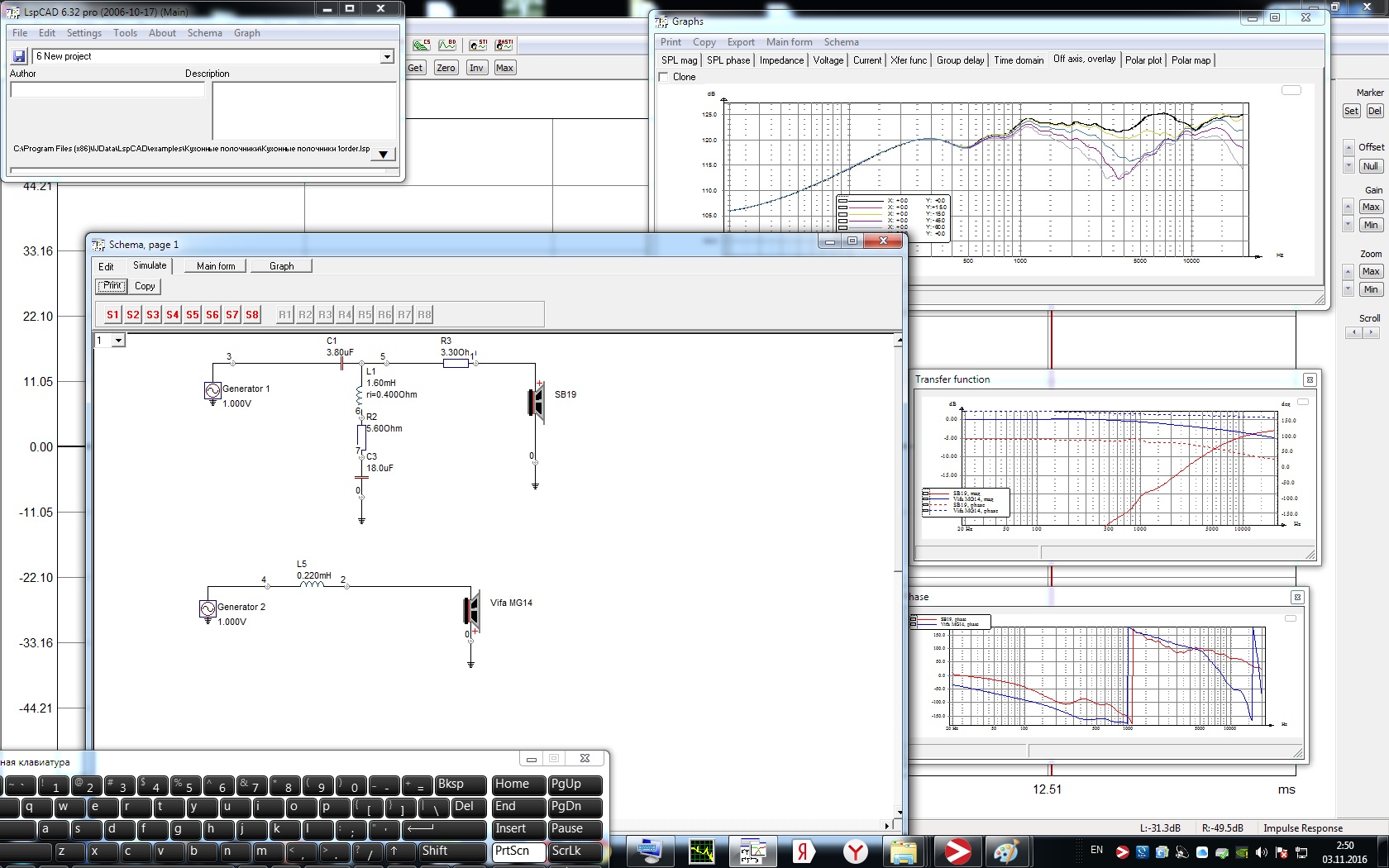Open the Tools menu

pyautogui.click(x=125, y=33)
